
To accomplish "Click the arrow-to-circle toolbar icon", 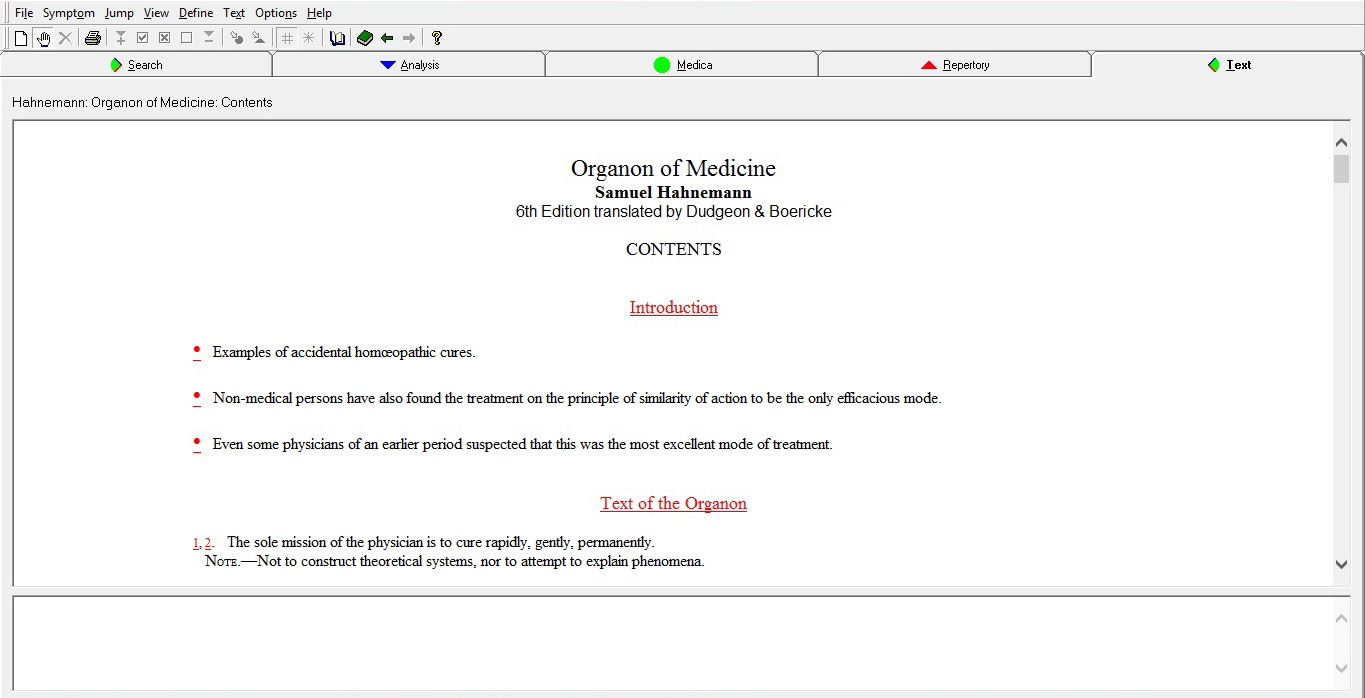I will (x=236, y=38).
